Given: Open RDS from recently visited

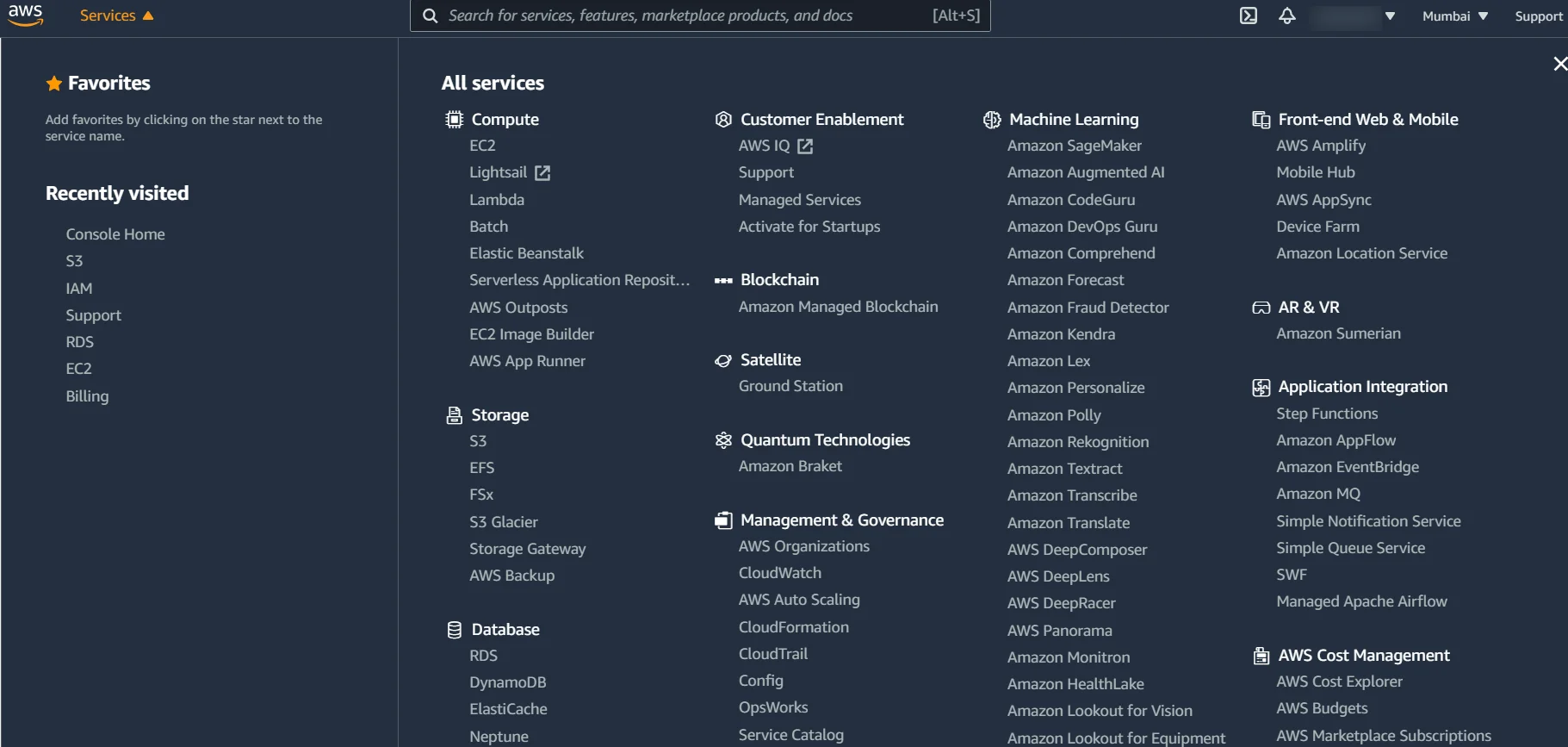Looking at the screenshot, I should (80, 342).
